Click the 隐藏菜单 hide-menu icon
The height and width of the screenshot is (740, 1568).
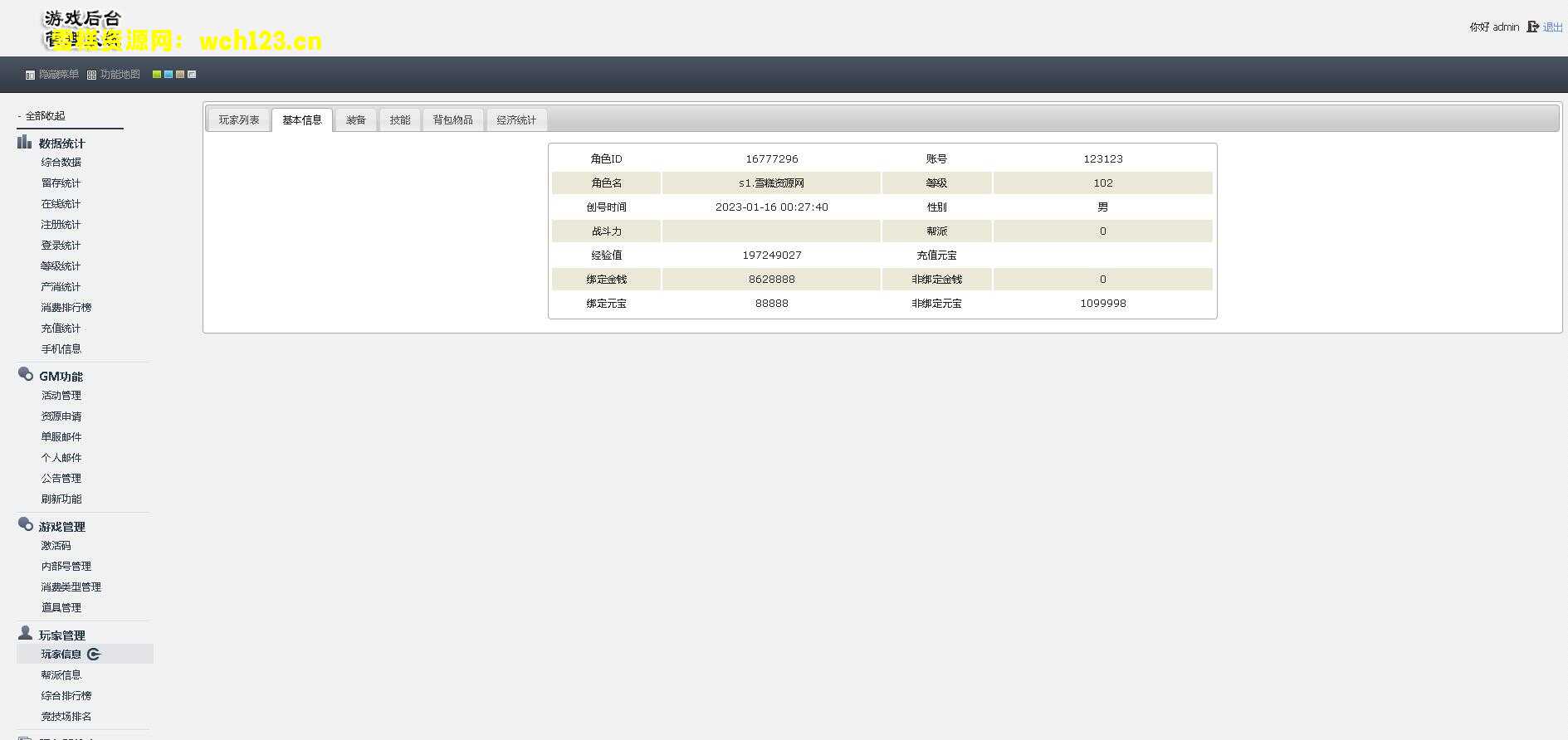pos(30,75)
